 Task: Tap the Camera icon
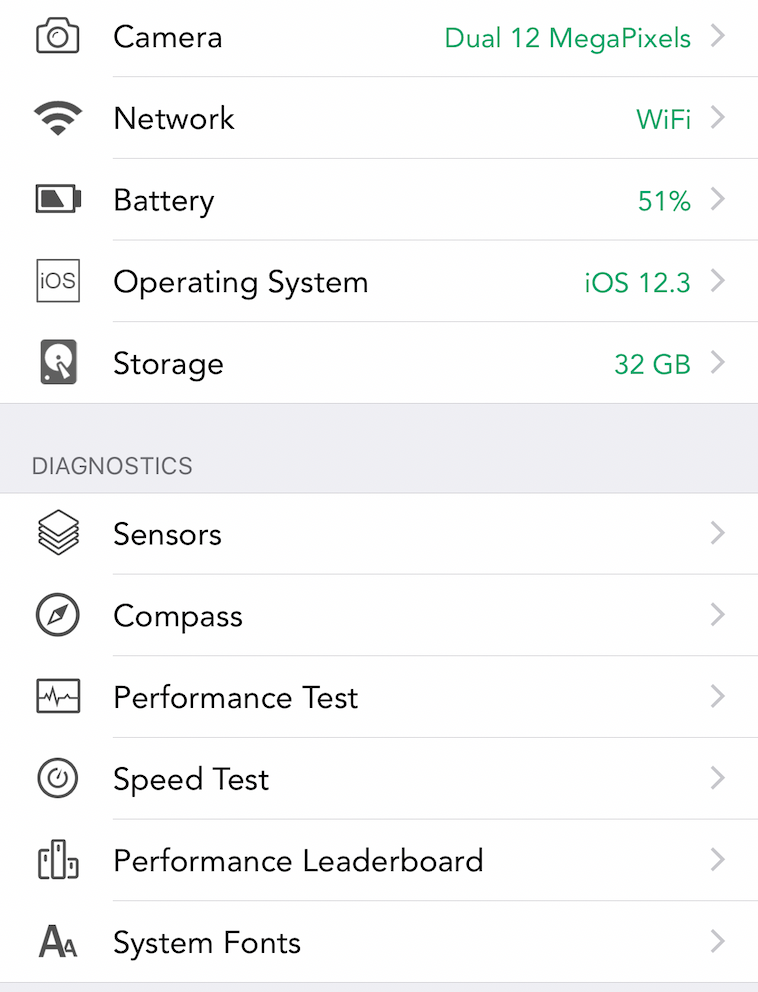click(58, 37)
